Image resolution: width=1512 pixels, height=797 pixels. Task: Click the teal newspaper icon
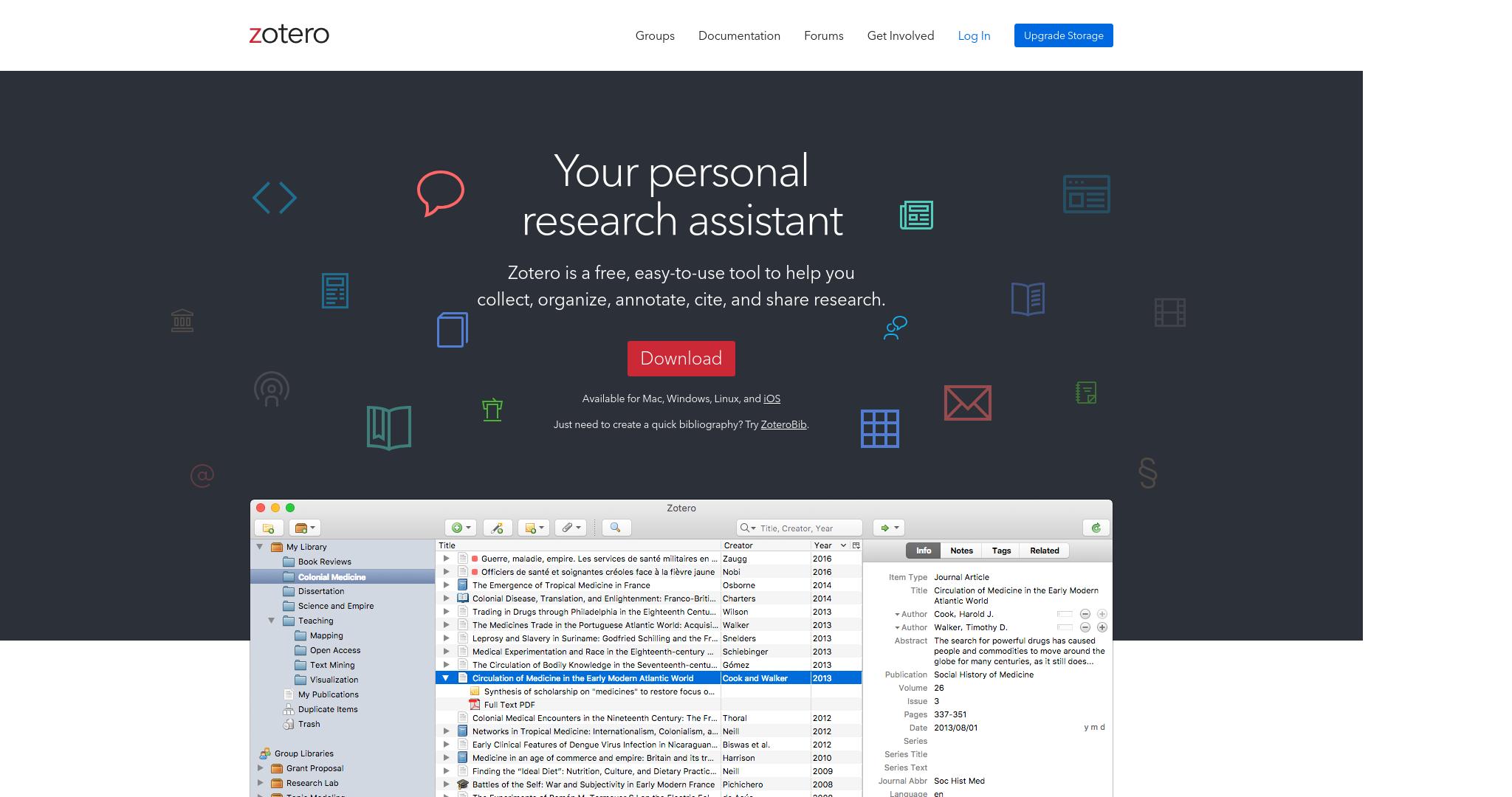pyautogui.click(x=916, y=215)
